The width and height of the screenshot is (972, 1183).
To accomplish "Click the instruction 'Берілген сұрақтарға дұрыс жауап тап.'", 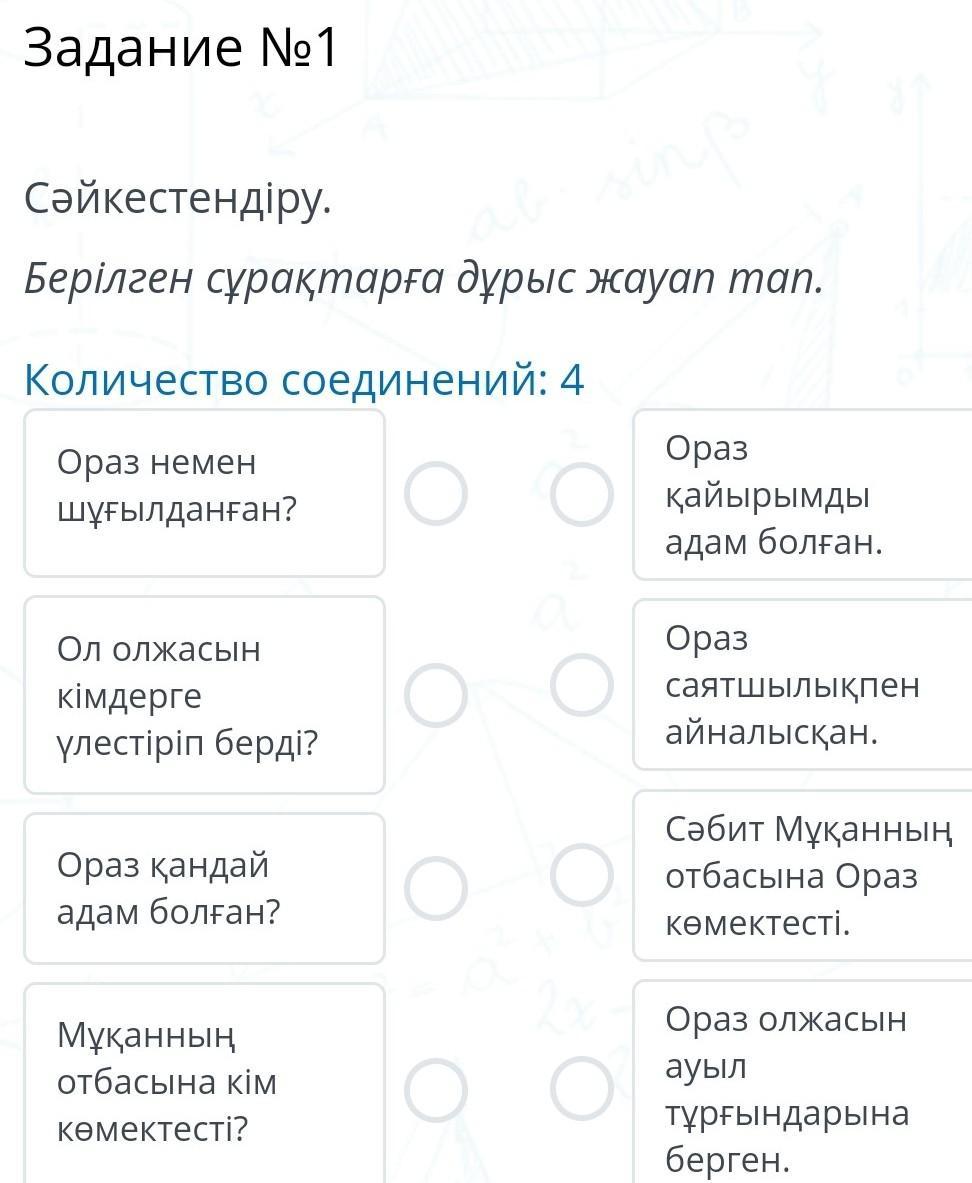I will click(423, 280).
